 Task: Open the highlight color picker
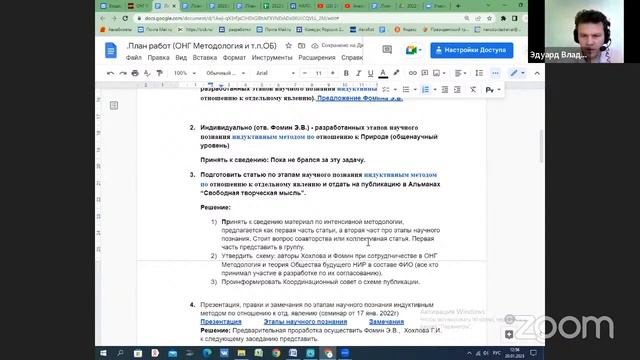396,73
